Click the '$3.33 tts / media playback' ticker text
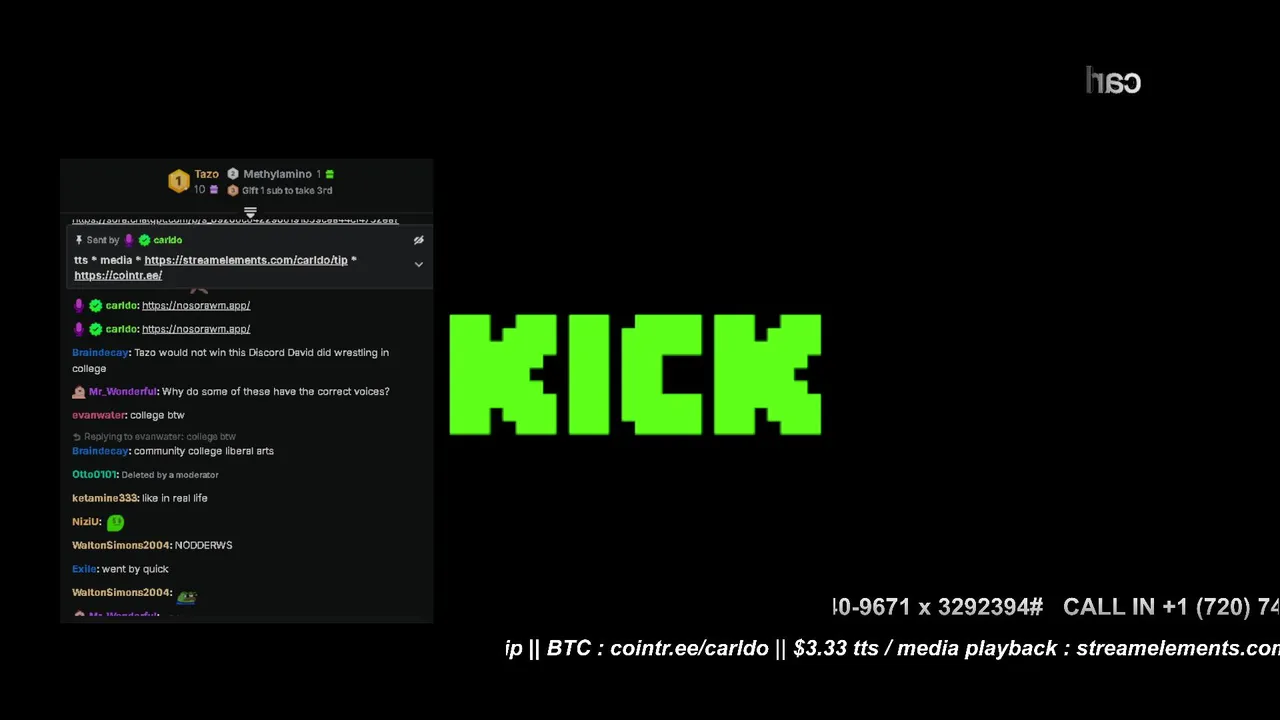 click(926, 649)
